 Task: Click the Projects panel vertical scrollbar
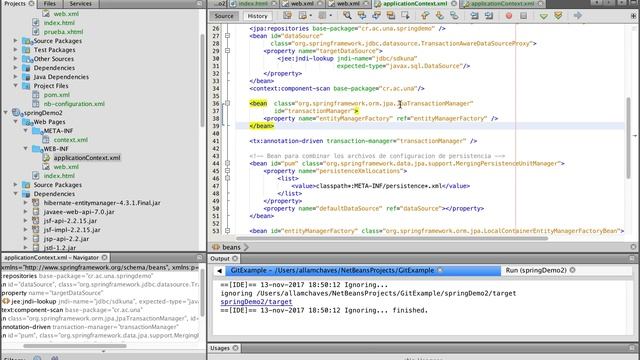202,80
